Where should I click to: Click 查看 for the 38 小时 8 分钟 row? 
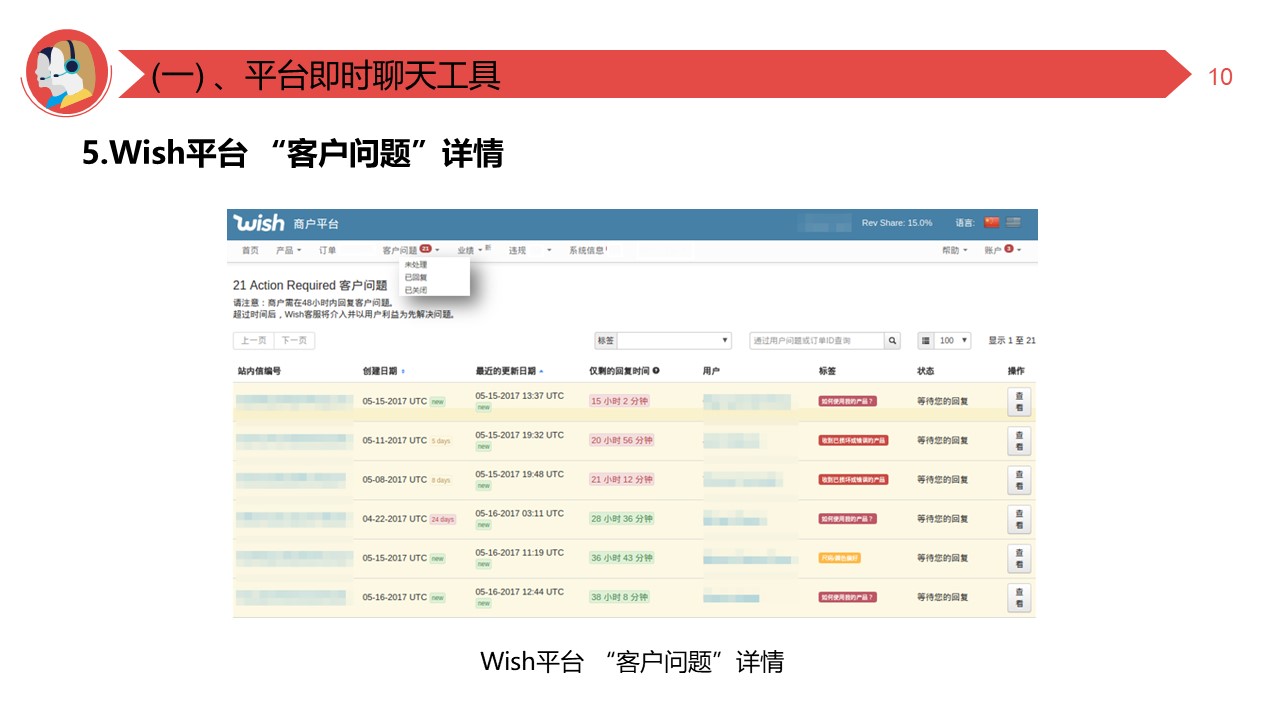[1019, 598]
